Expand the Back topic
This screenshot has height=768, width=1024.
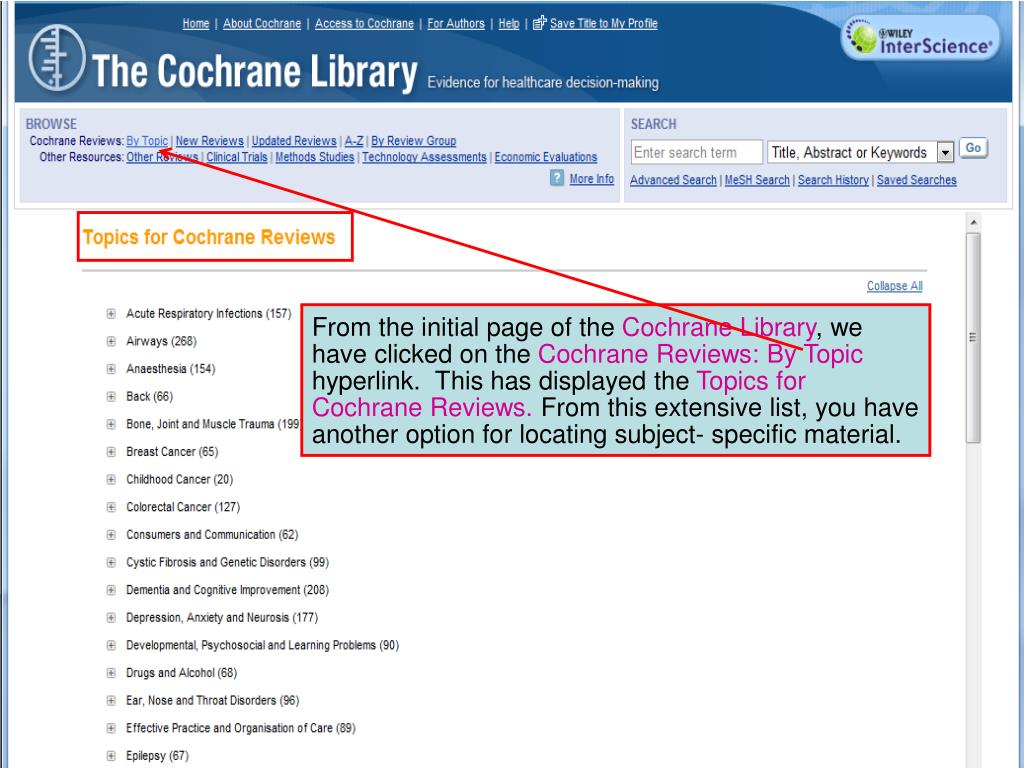[x=111, y=396]
